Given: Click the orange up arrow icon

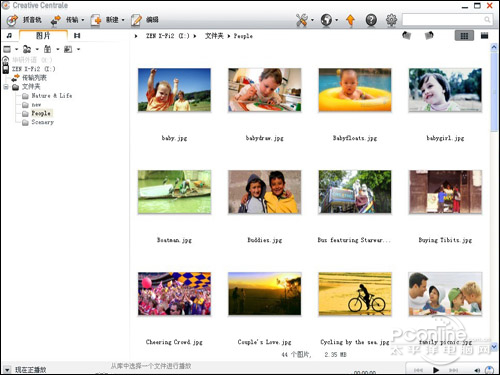Looking at the screenshot, I should [350, 20].
